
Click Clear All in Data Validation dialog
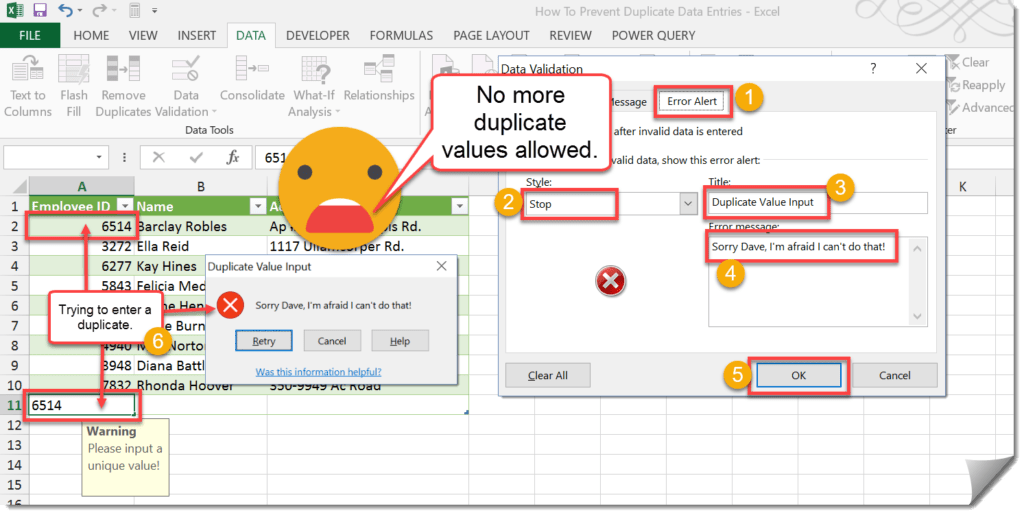click(x=547, y=375)
